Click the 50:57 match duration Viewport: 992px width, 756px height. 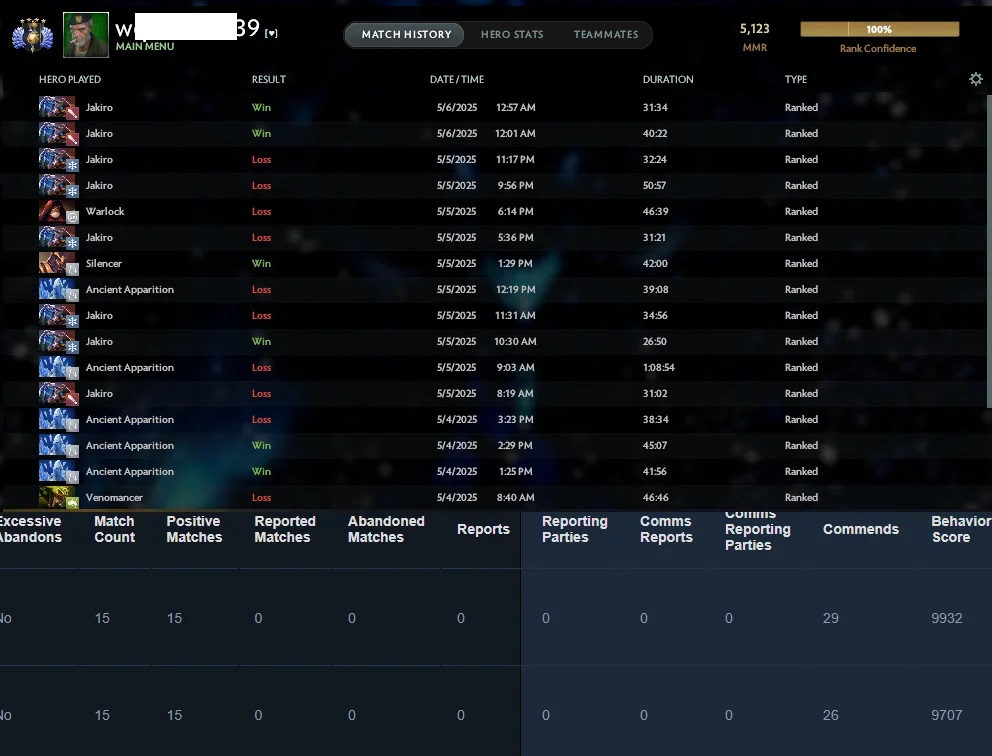coord(654,185)
